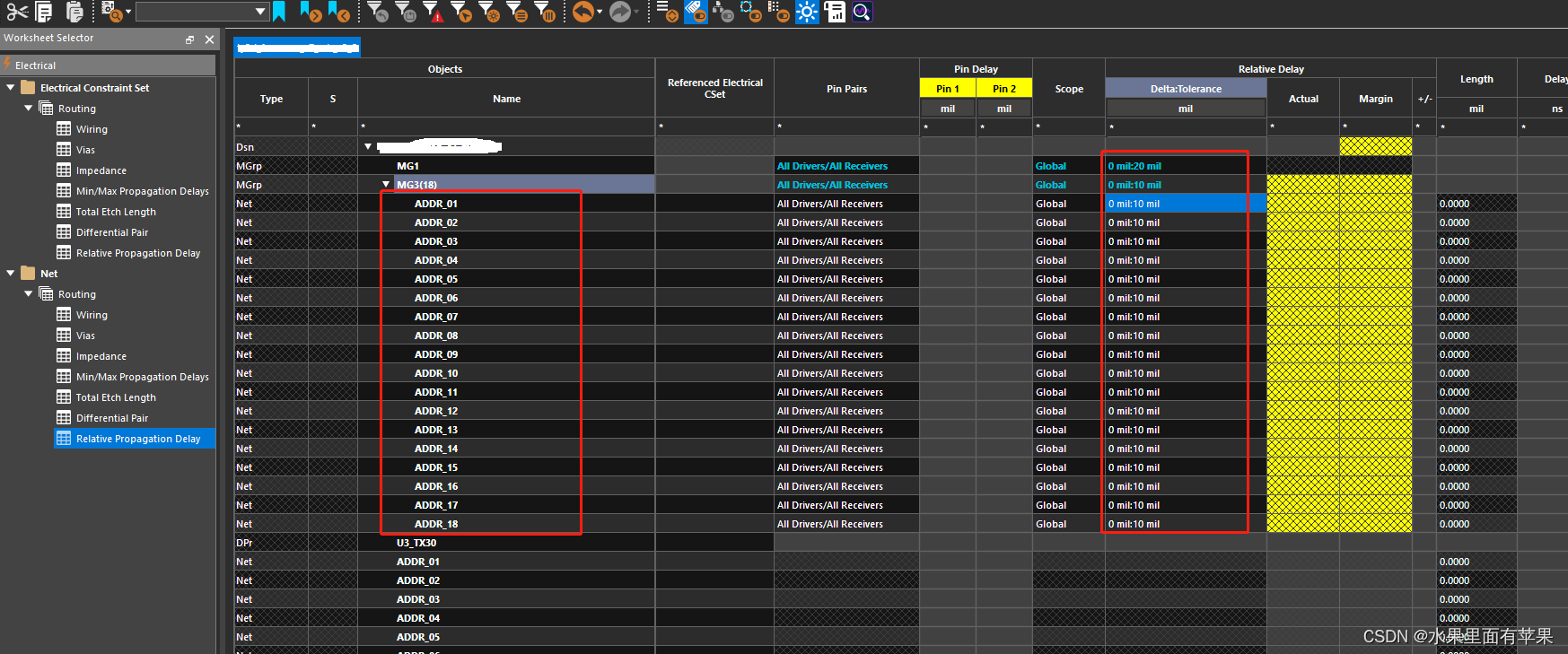Screen dimensions: 1568x654
Task: Click the report sheet icon in toolbar
Action: point(835,12)
